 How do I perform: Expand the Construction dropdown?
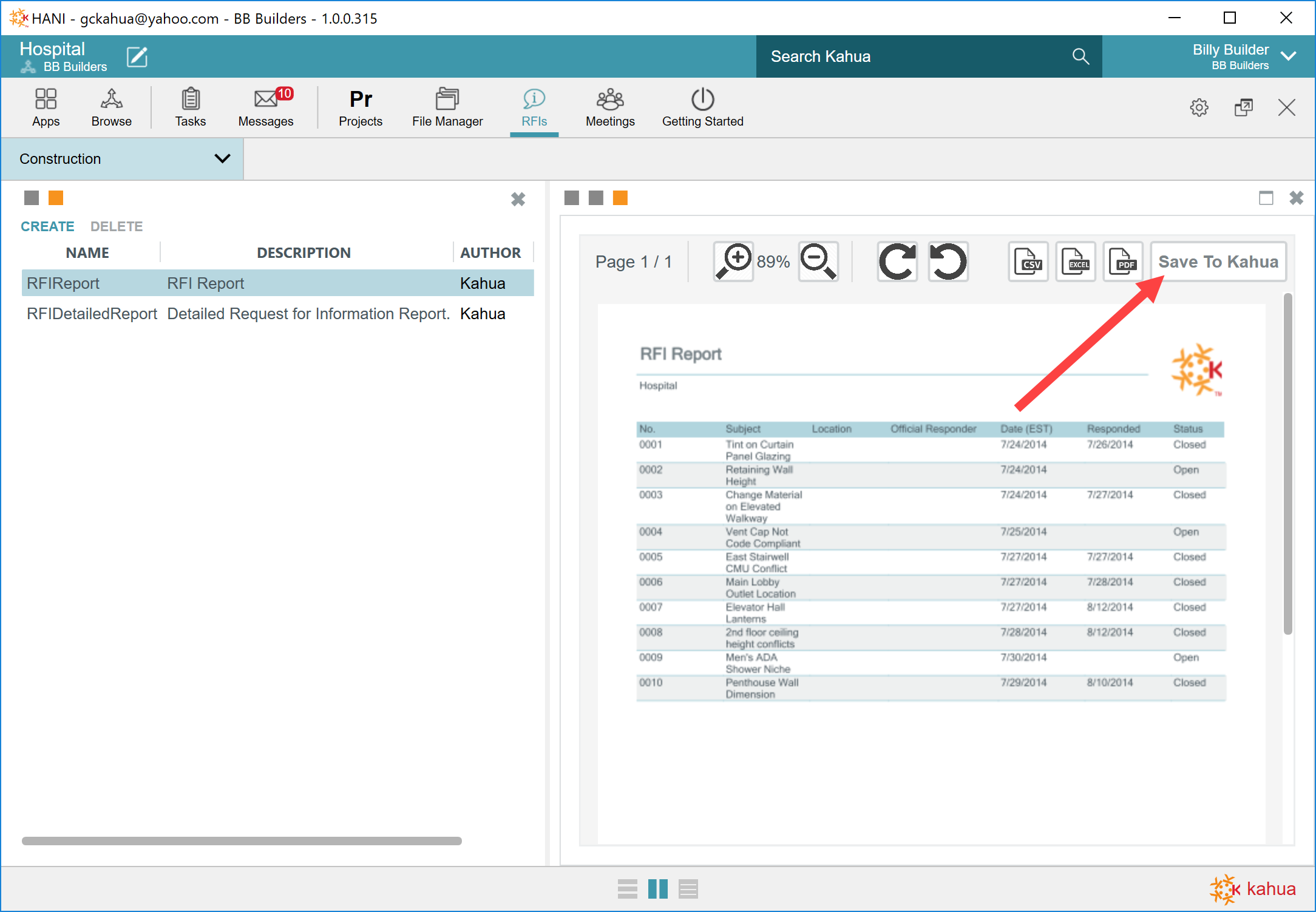(x=222, y=158)
